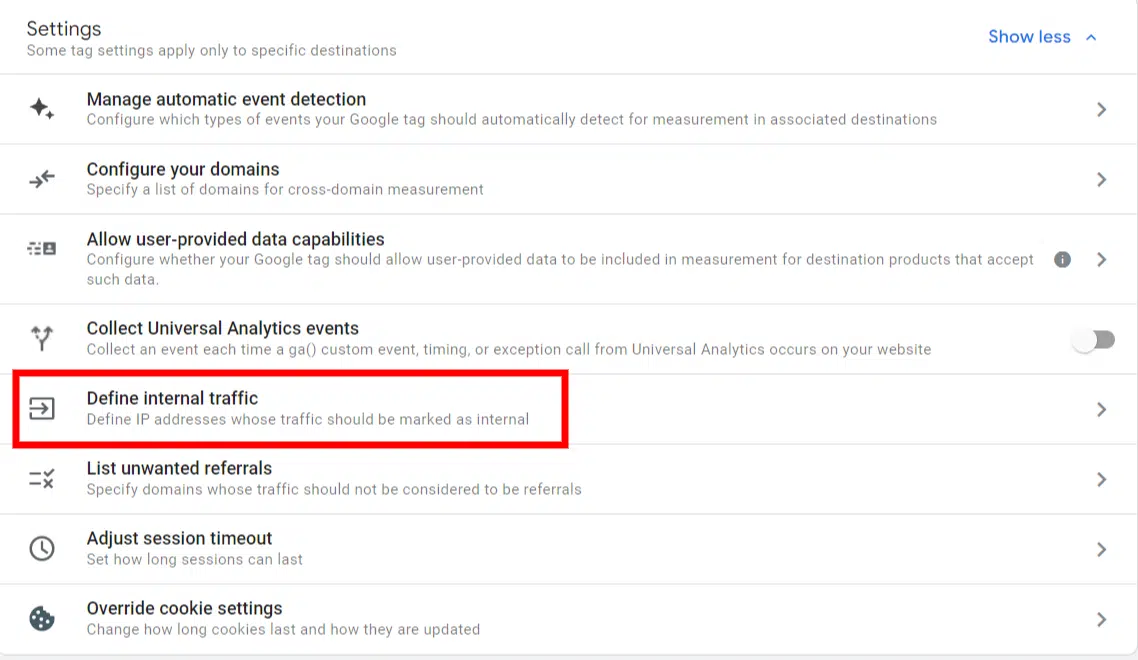The height and width of the screenshot is (660, 1138).
Task: Enable Collect Universal Analytics events toggle
Action: tap(1093, 340)
